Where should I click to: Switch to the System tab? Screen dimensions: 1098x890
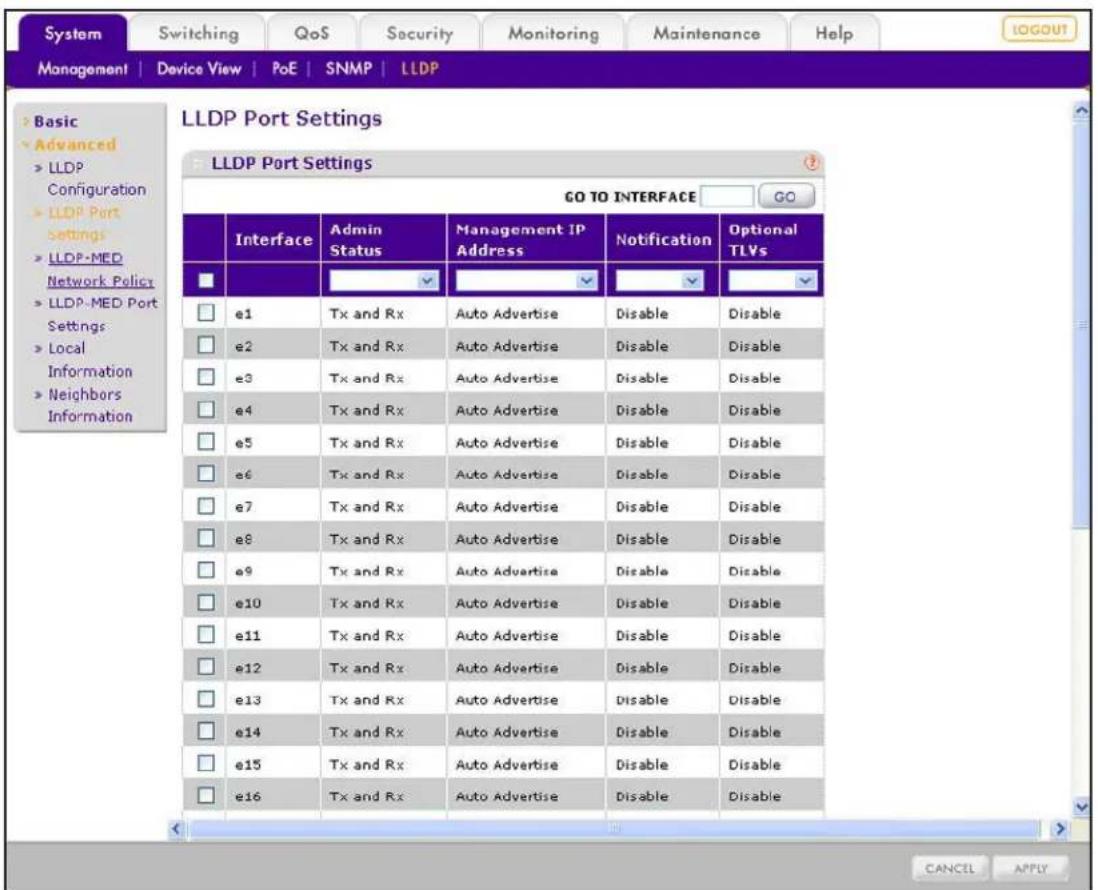(73, 33)
